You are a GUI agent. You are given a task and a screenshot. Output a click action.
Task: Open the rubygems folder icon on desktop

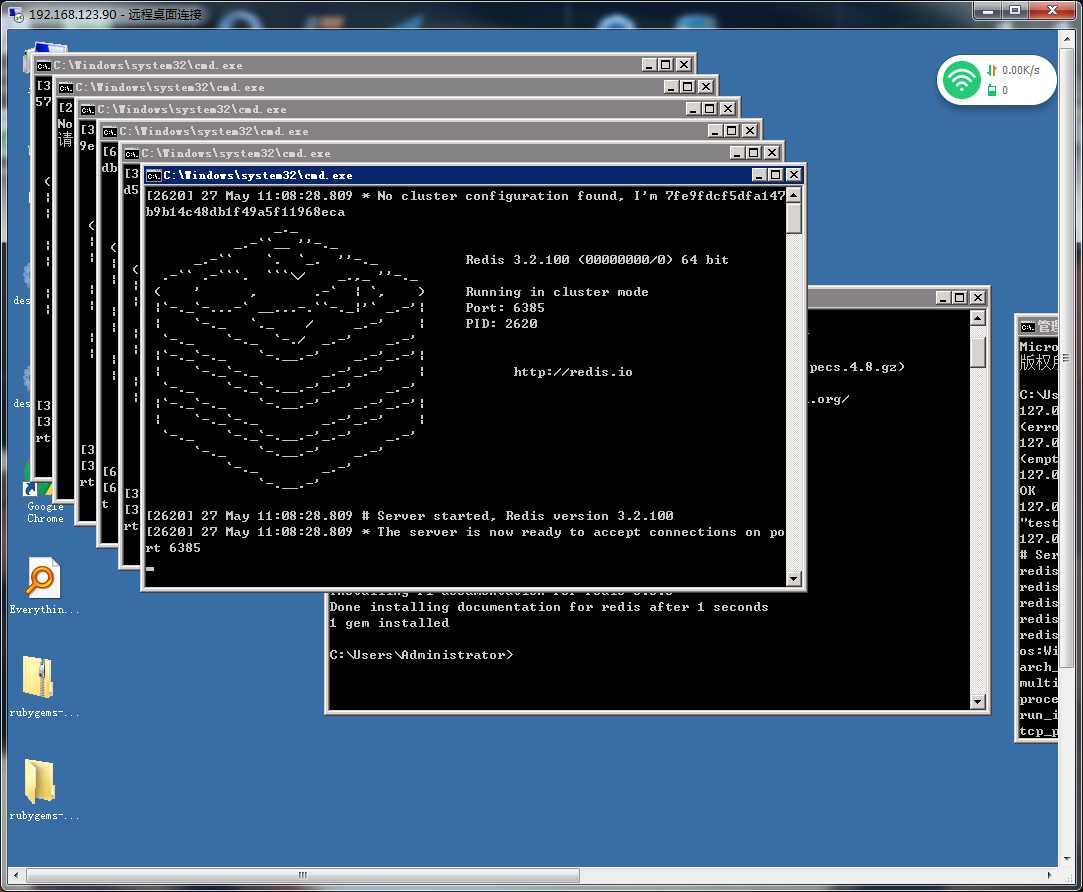(43, 789)
